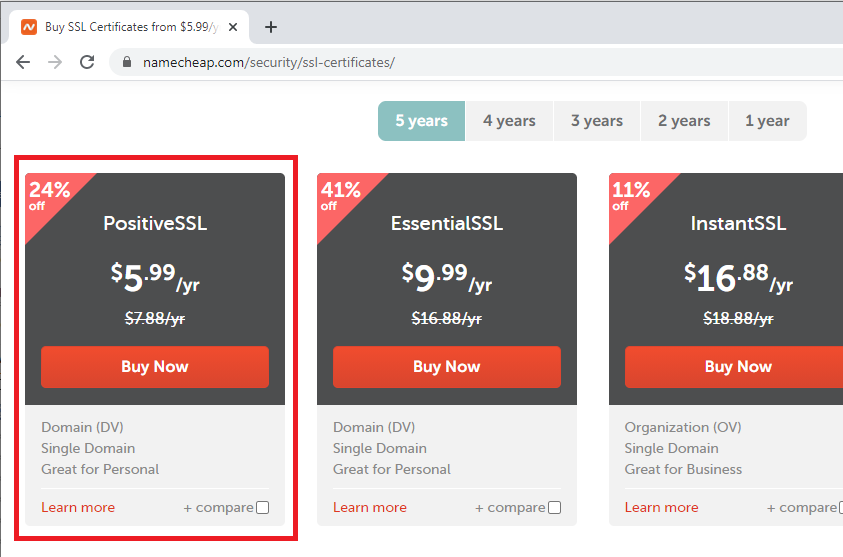Check the PositiveSSL compare checkbox
843x557 pixels.
tap(262, 508)
